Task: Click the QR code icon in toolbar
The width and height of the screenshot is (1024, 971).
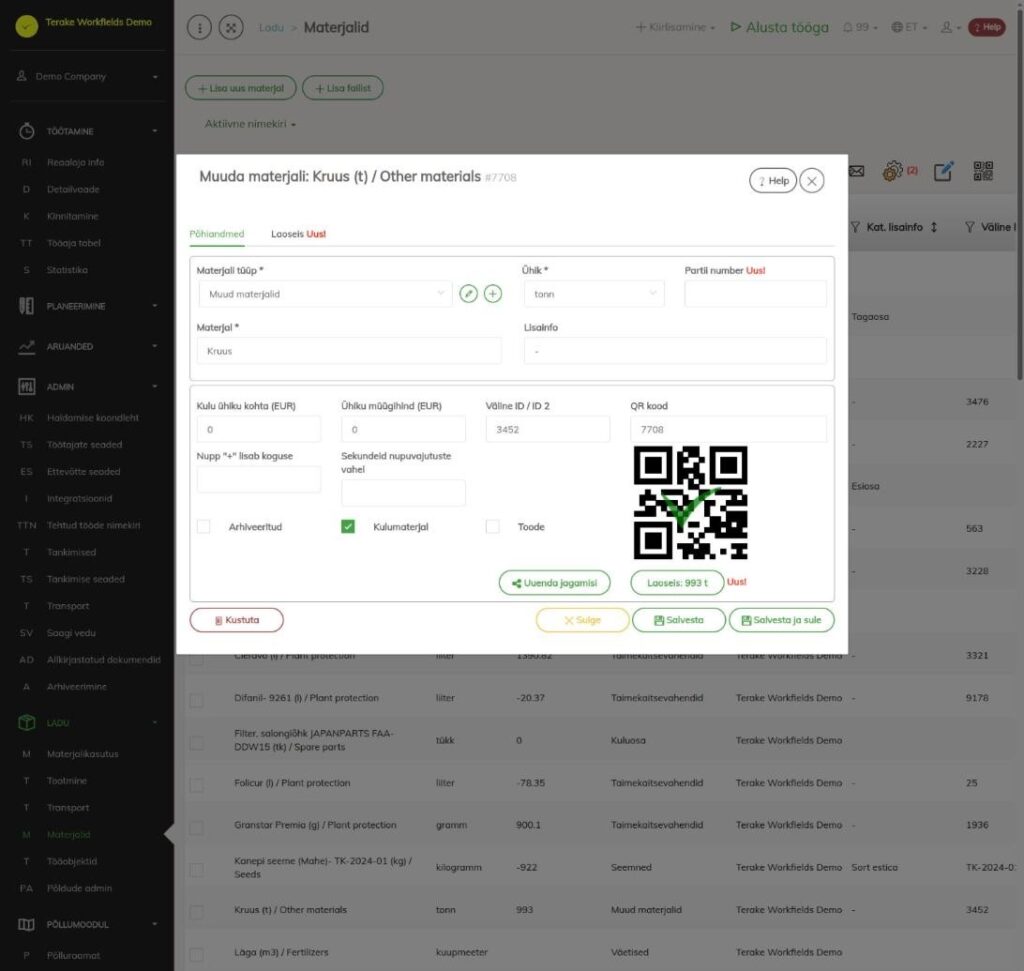Action: (x=984, y=171)
